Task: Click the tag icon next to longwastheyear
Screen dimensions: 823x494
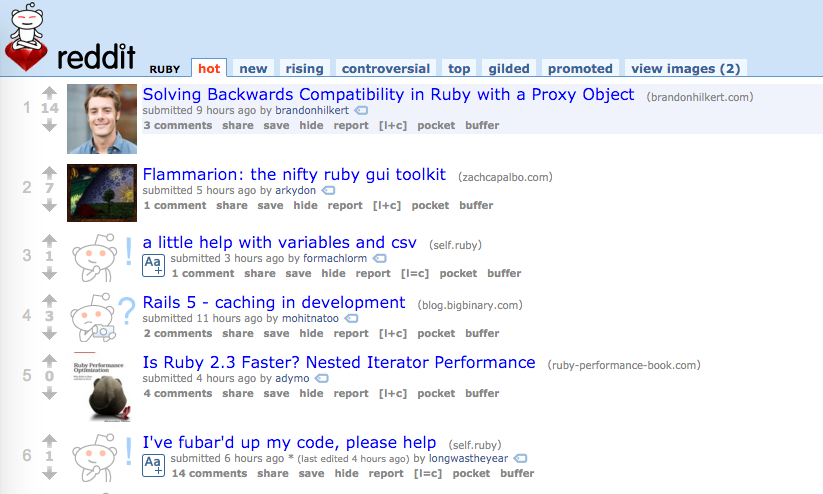Action: [520, 459]
